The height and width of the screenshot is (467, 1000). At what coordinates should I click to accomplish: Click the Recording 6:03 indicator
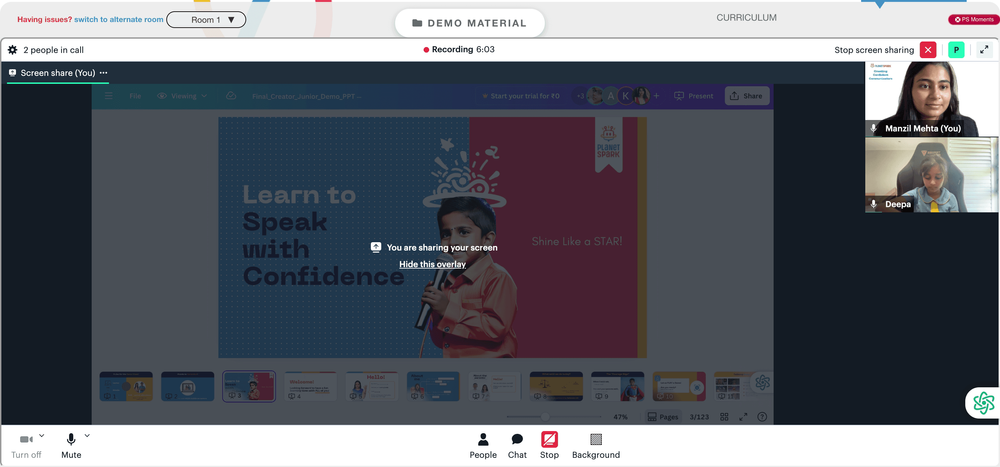(459, 50)
